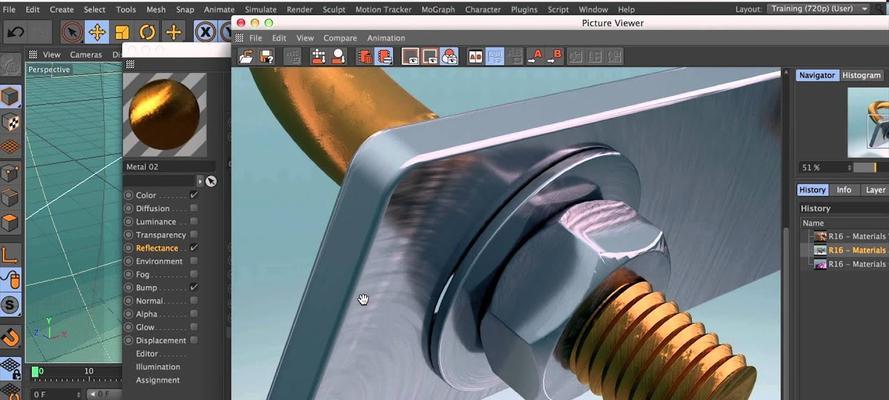Screen dimensions: 889x400
Task: Select the Reflectance channel label
Action: [x=157, y=248]
